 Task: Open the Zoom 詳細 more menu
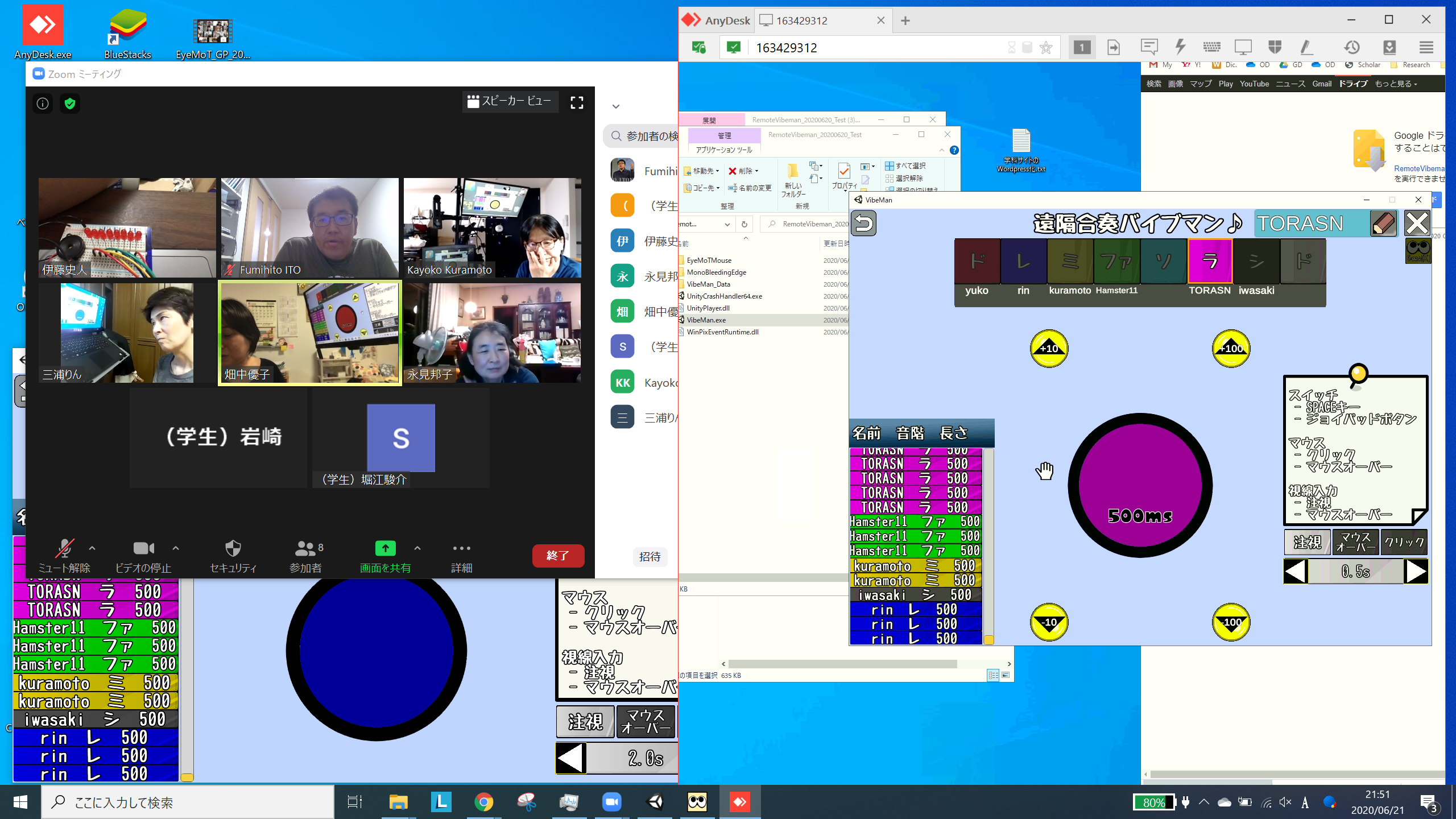(x=461, y=556)
